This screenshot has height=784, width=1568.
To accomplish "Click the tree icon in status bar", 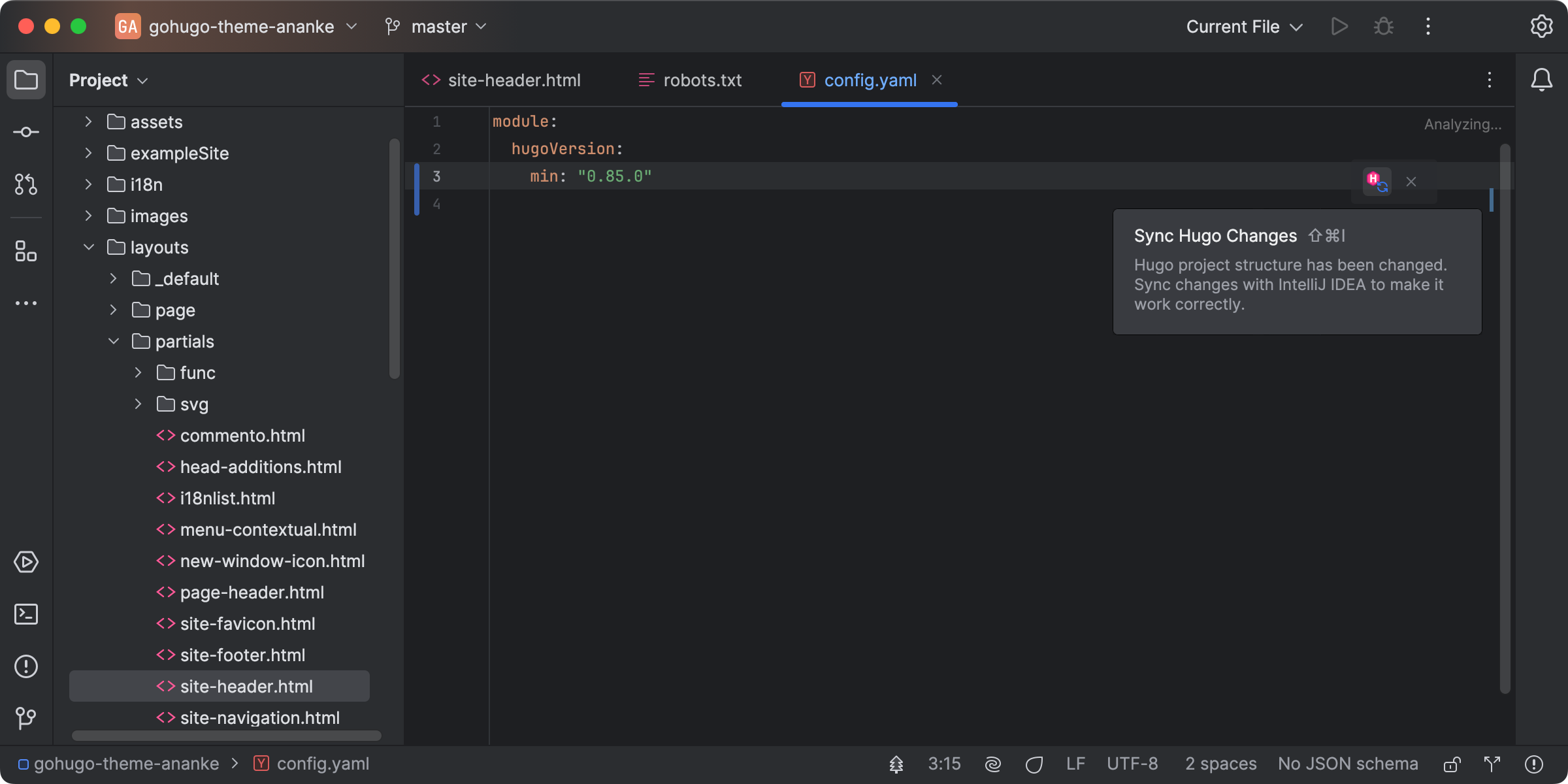I will point(896,764).
